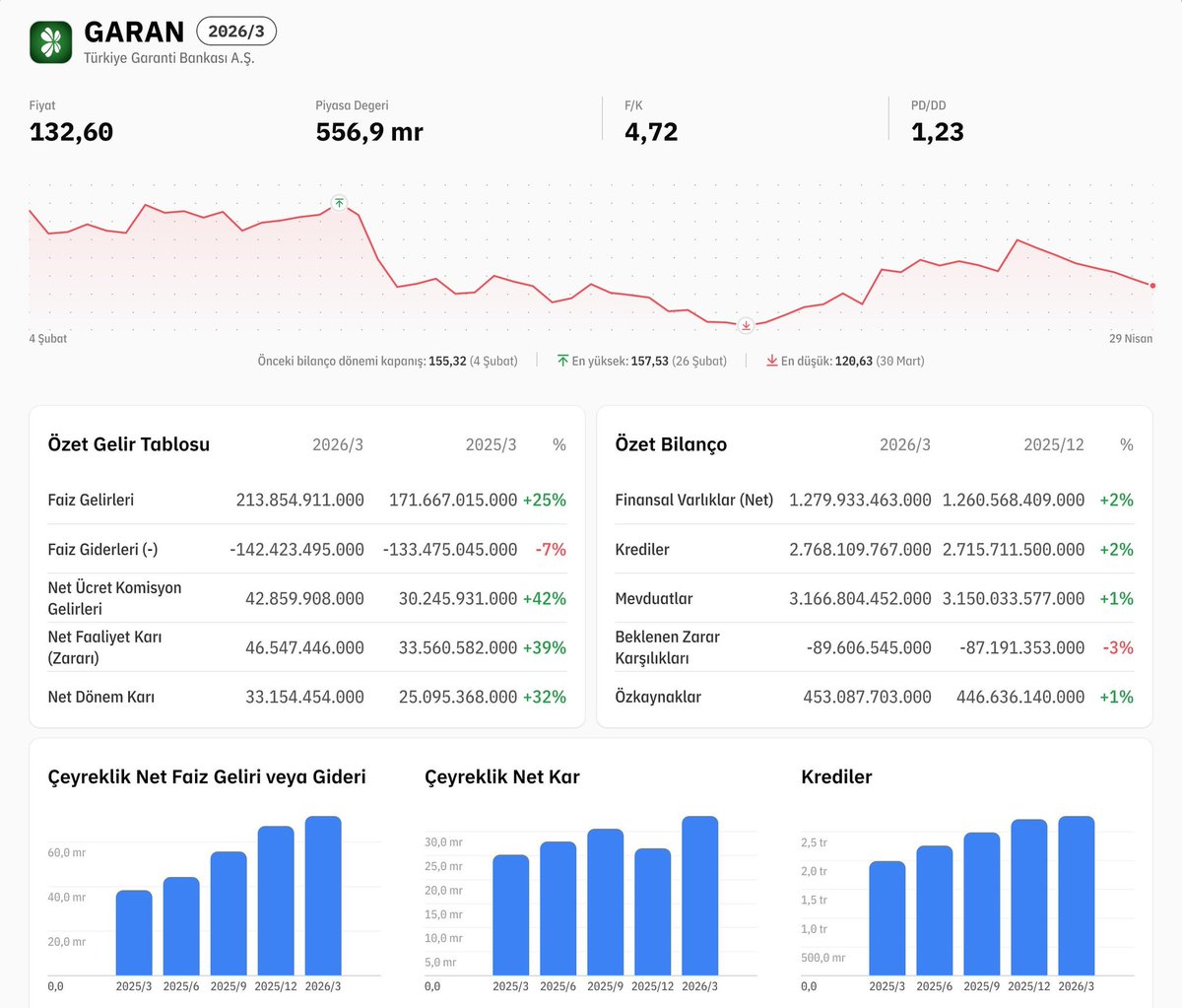Click the 4 Şubat chart start label
This screenshot has height=1008, width=1182.
[48, 338]
